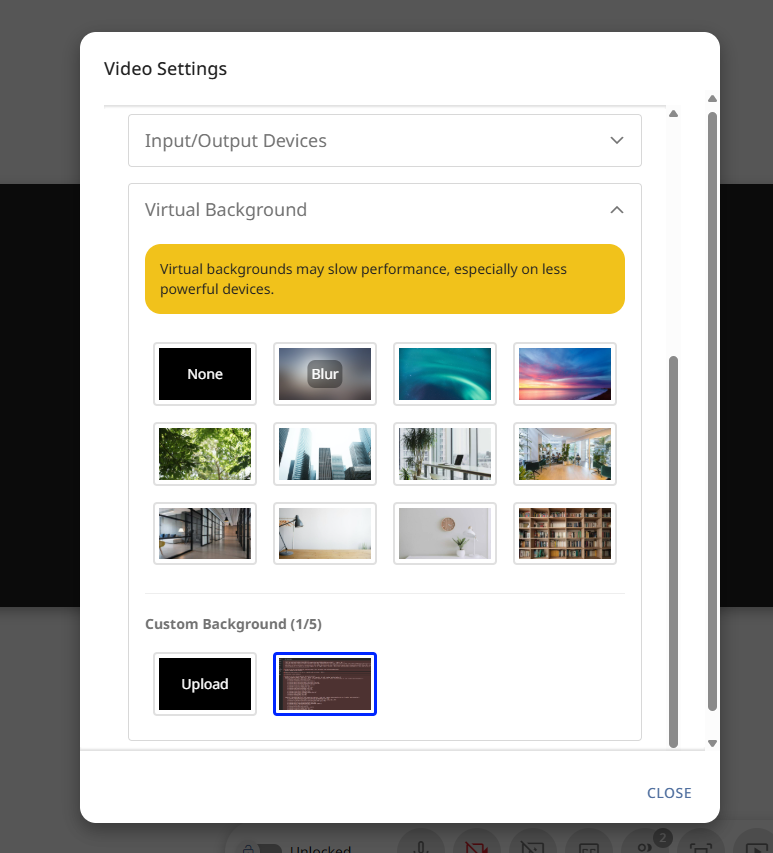Choose the teal aurora background

pyautogui.click(x=445, y=374)
